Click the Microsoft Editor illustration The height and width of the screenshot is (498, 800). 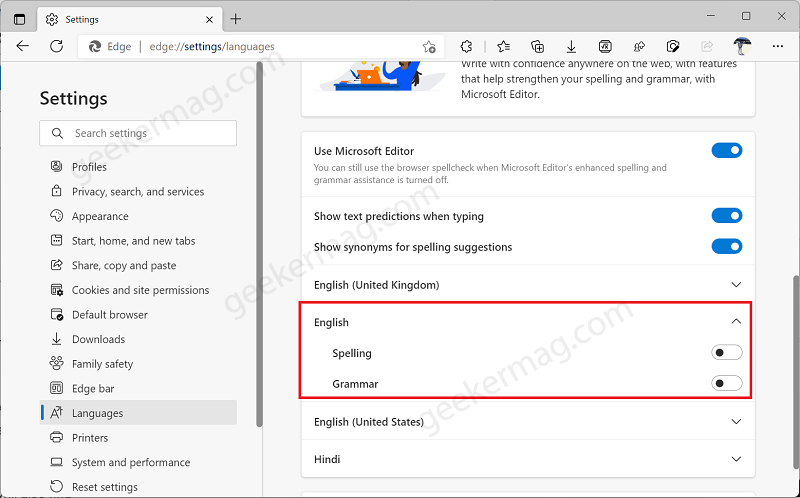[381, 77]
